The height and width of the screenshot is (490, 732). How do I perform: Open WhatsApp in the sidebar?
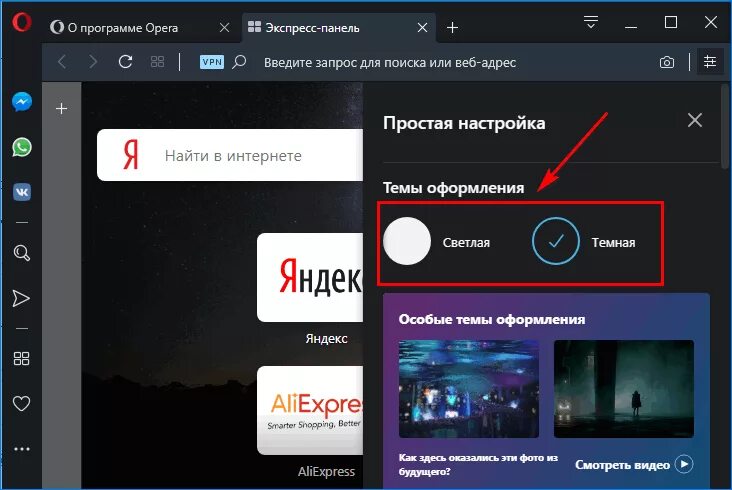22,147
